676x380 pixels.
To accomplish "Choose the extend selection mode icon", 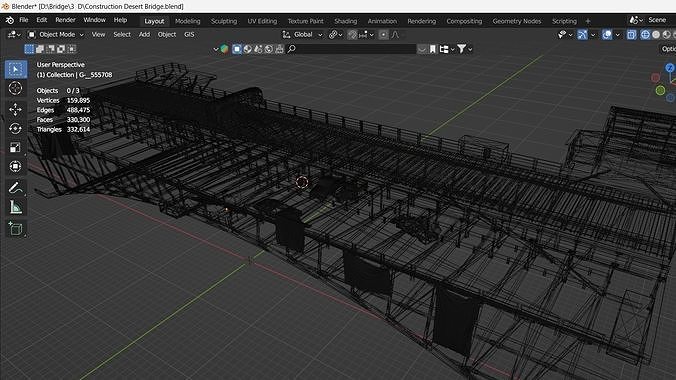I will (x=40, y=49).
